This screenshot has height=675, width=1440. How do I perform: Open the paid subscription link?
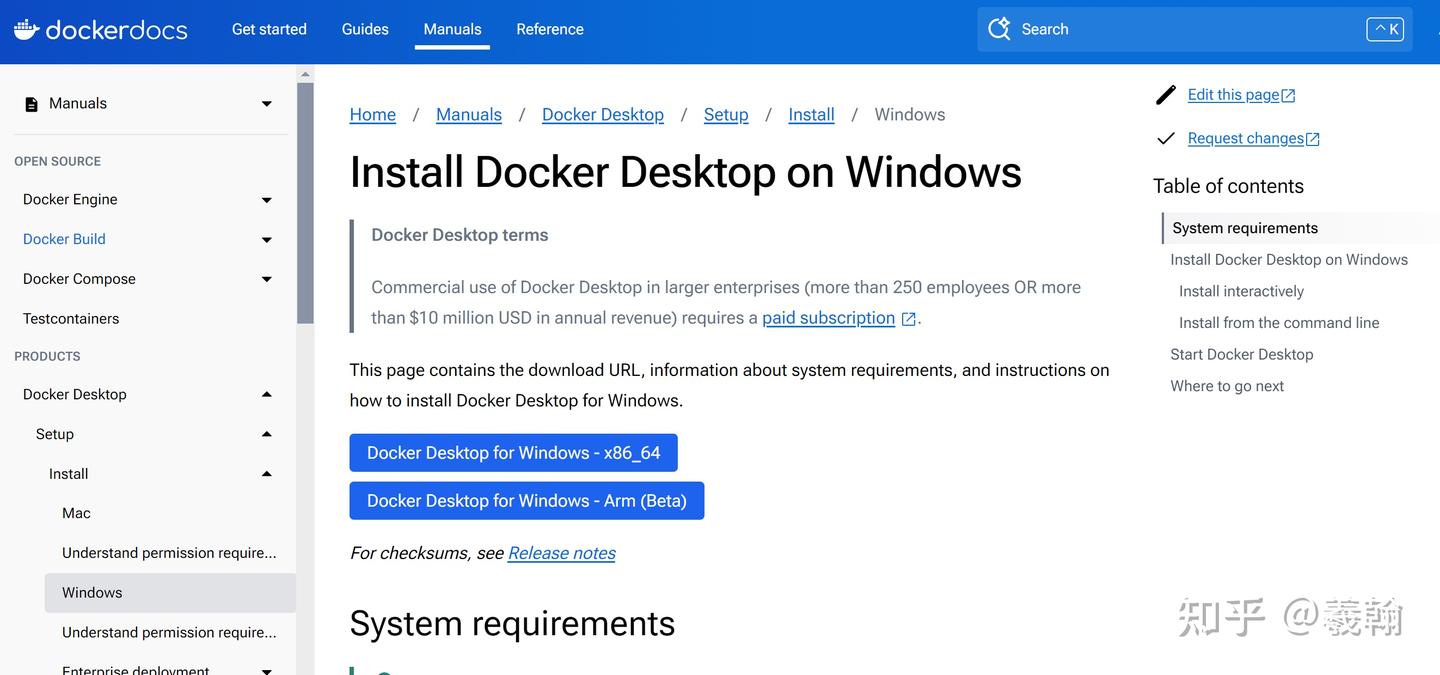829,318
